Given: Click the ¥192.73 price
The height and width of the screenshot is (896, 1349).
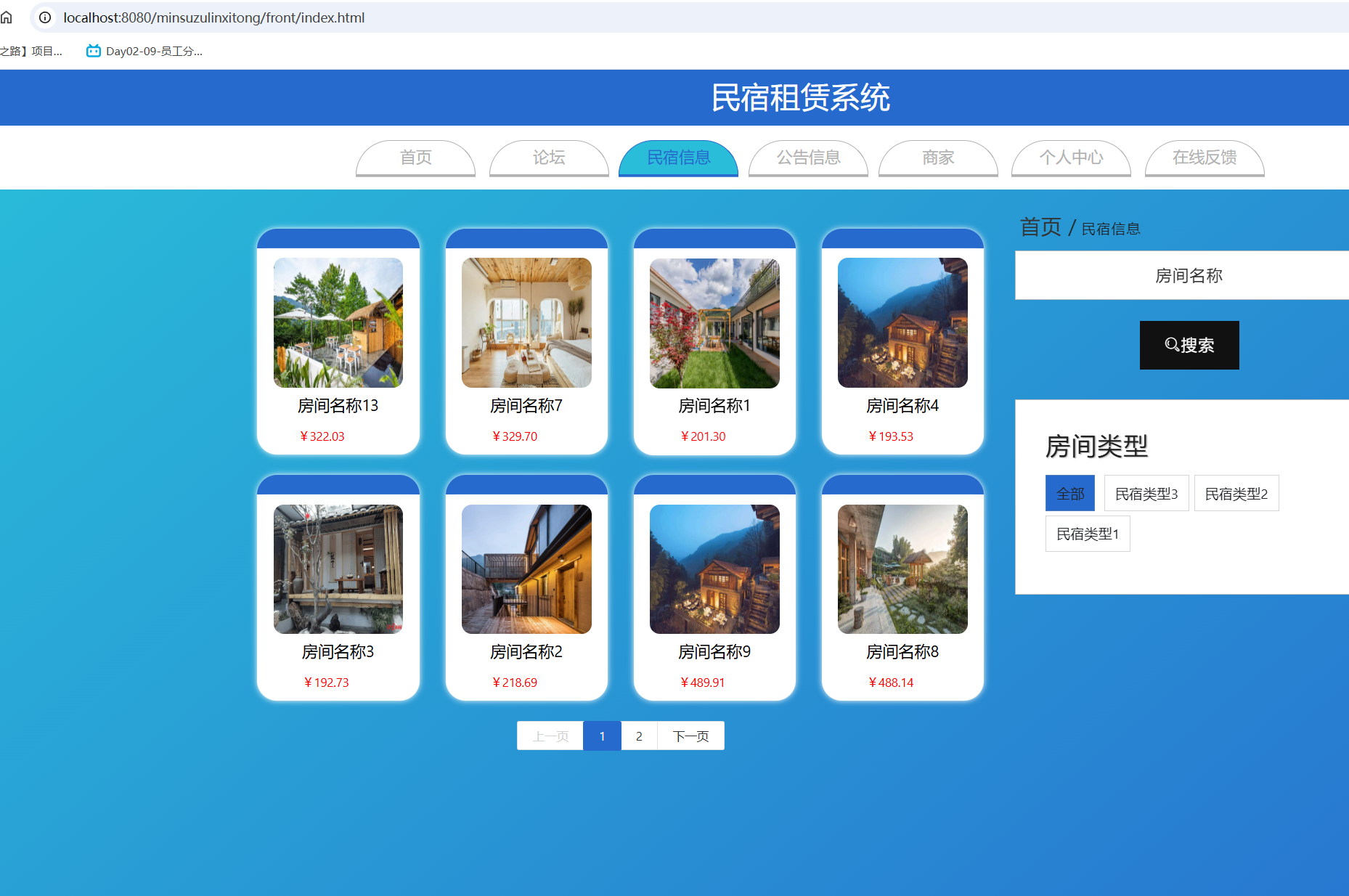Looking at the screenshot, I should [327, 683].
